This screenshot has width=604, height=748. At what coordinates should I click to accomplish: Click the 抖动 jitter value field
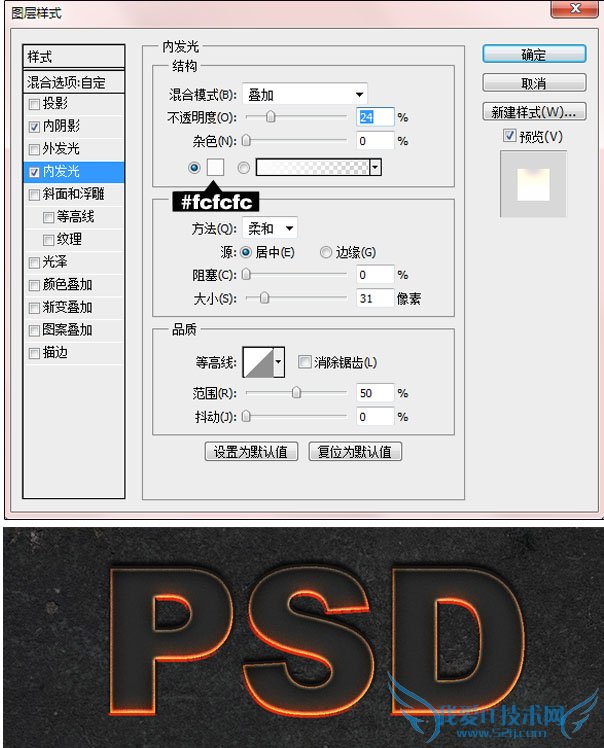click(x=375, y=417)
